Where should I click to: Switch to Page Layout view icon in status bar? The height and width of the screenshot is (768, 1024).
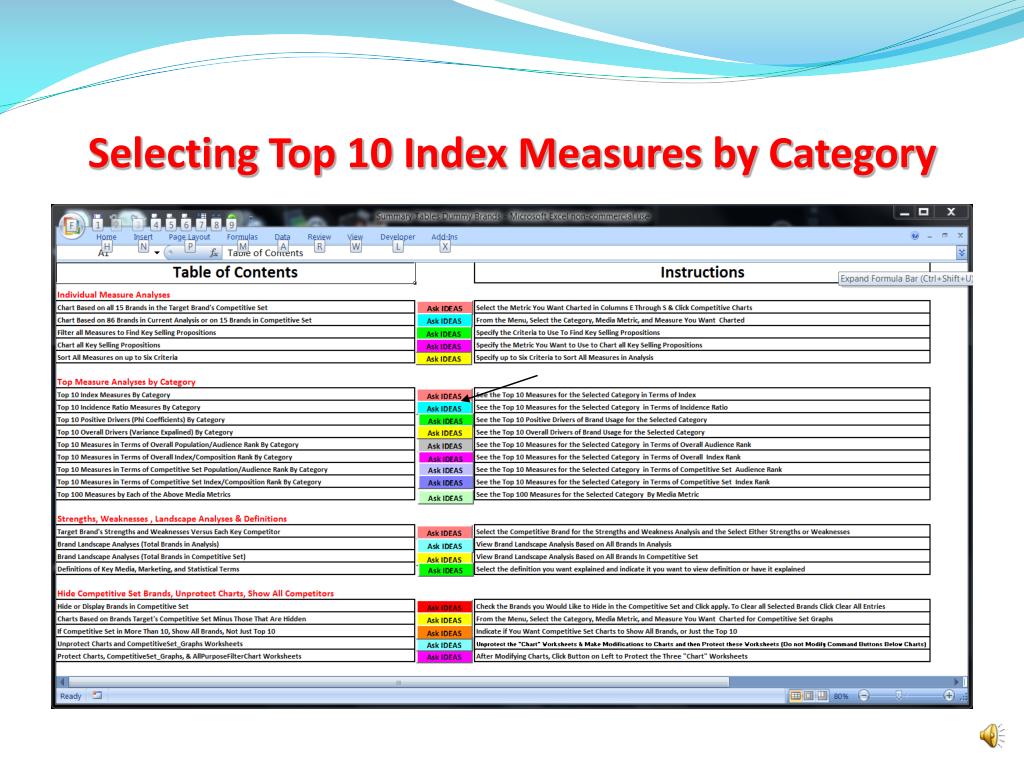(x=808, y=696)
